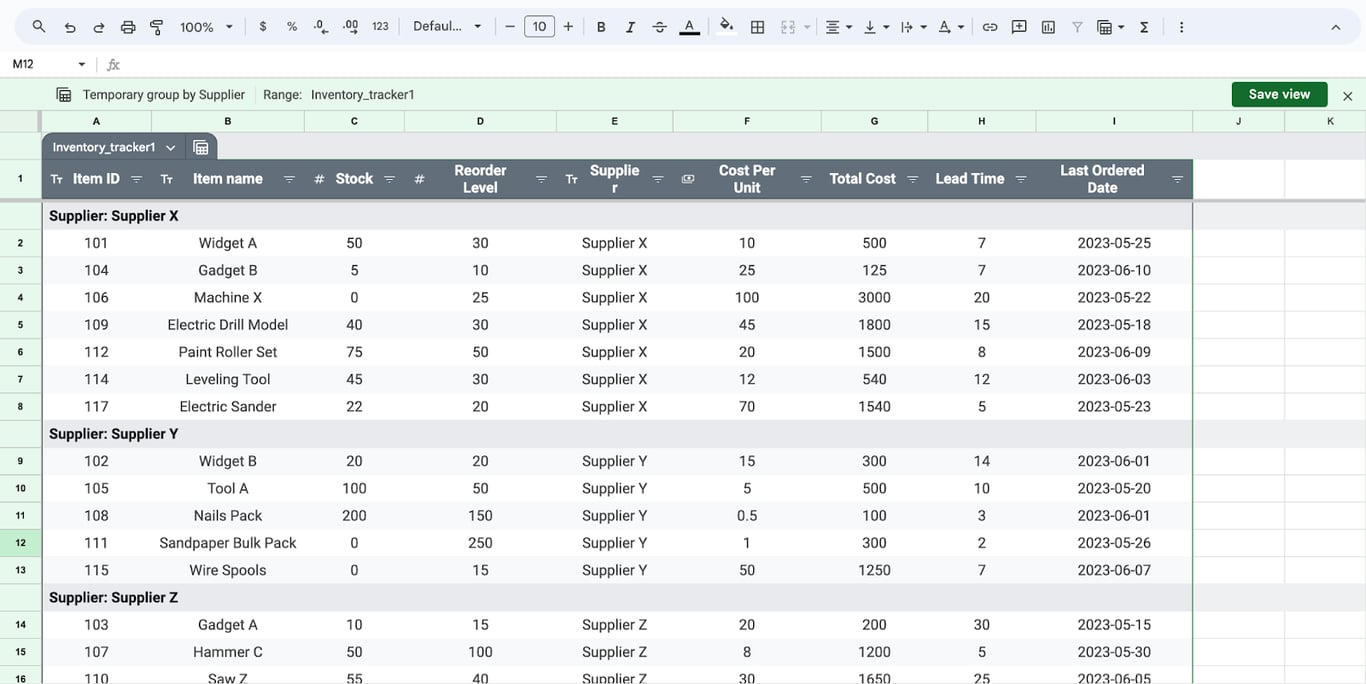Screen dimensions: 1366x684
Task: Decrease font size with minus button
Action: 510,27
